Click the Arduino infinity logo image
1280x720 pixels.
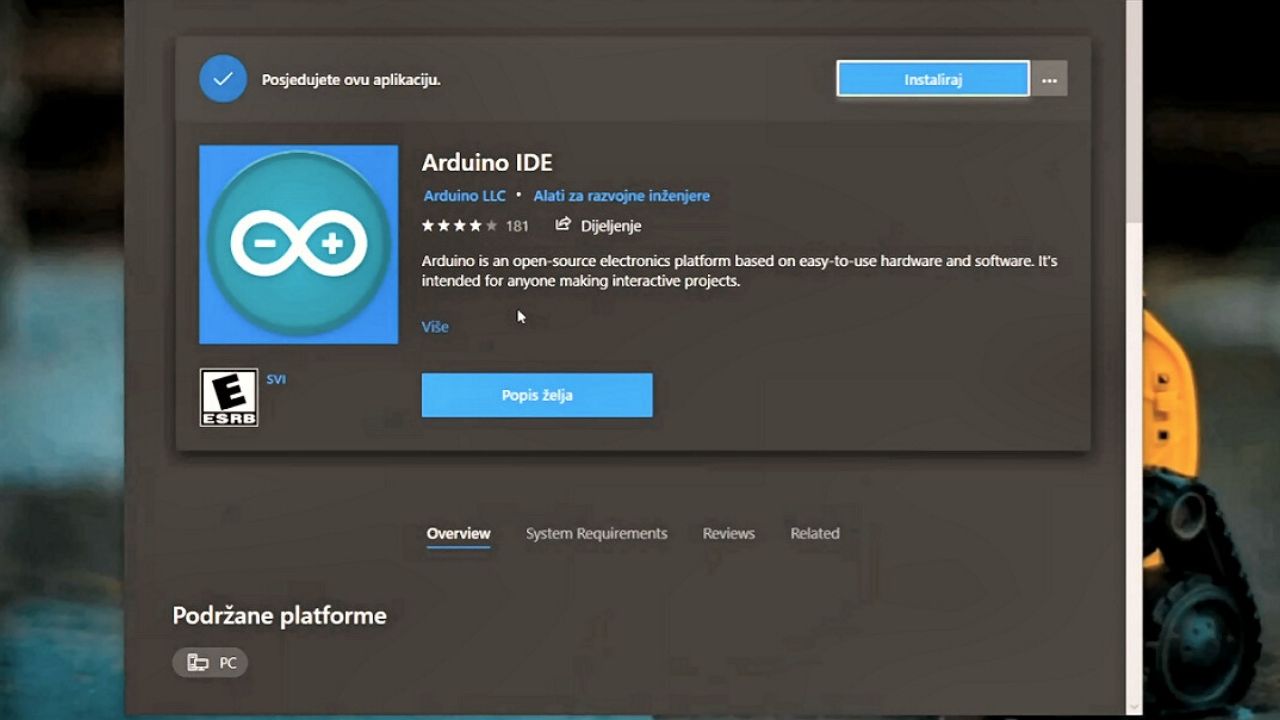coord(298,244)
